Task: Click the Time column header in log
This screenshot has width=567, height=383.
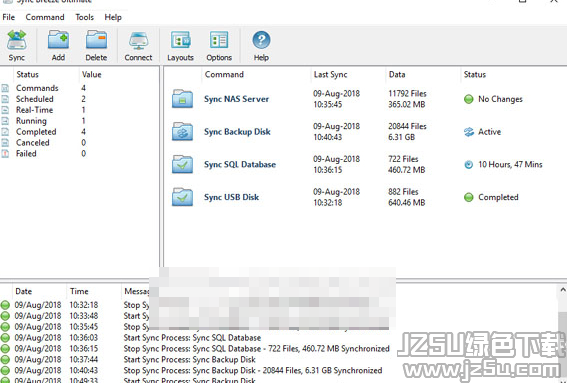Action: tap(79, 291)
